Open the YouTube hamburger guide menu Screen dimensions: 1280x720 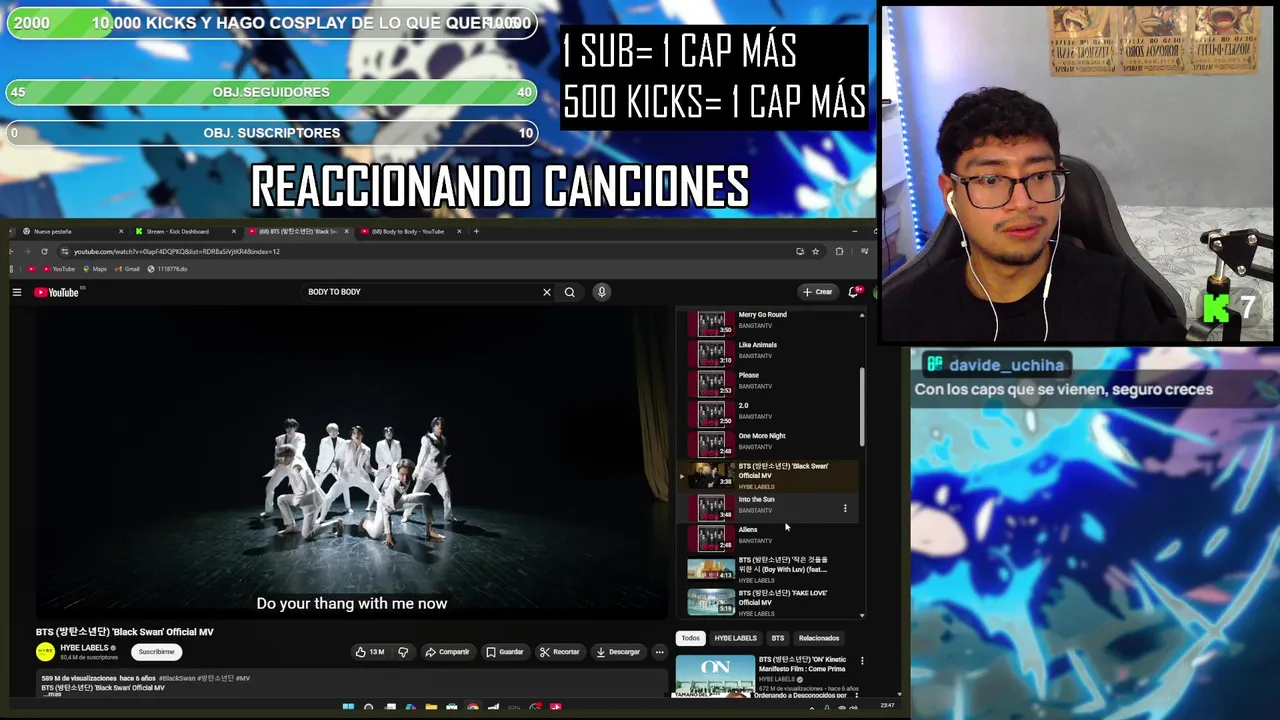[17, 292]
